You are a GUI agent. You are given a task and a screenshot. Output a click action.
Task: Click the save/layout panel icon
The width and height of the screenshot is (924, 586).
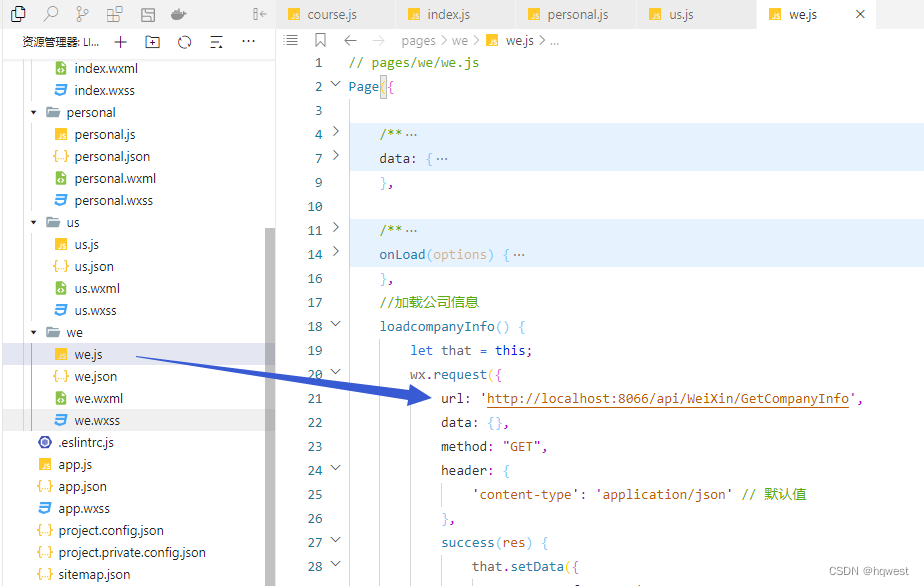tap(148, 15)
